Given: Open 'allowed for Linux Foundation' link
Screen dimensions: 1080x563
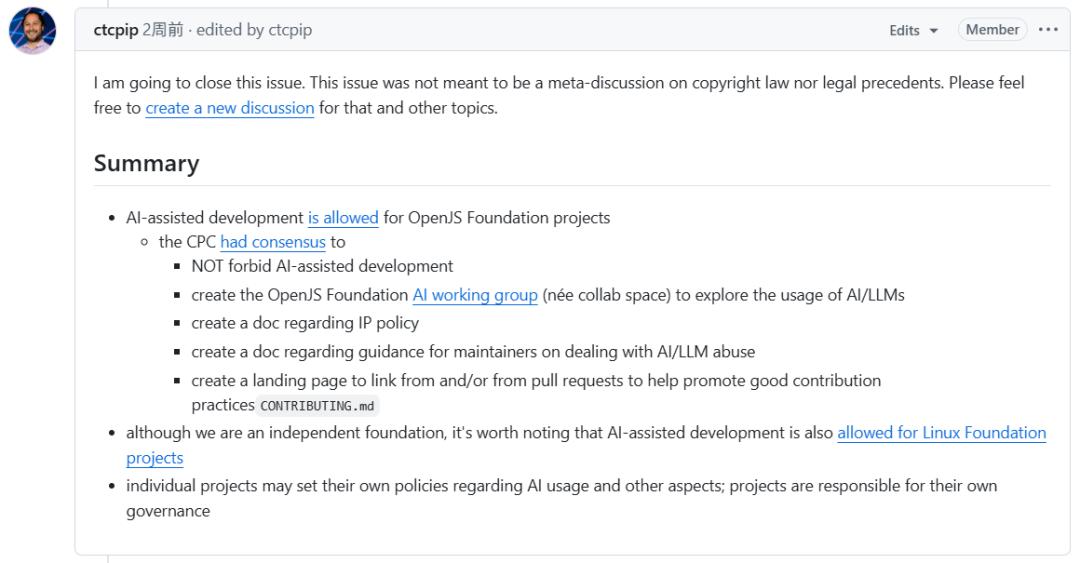Looking at the screenshot, I should [x=941, y=433].
